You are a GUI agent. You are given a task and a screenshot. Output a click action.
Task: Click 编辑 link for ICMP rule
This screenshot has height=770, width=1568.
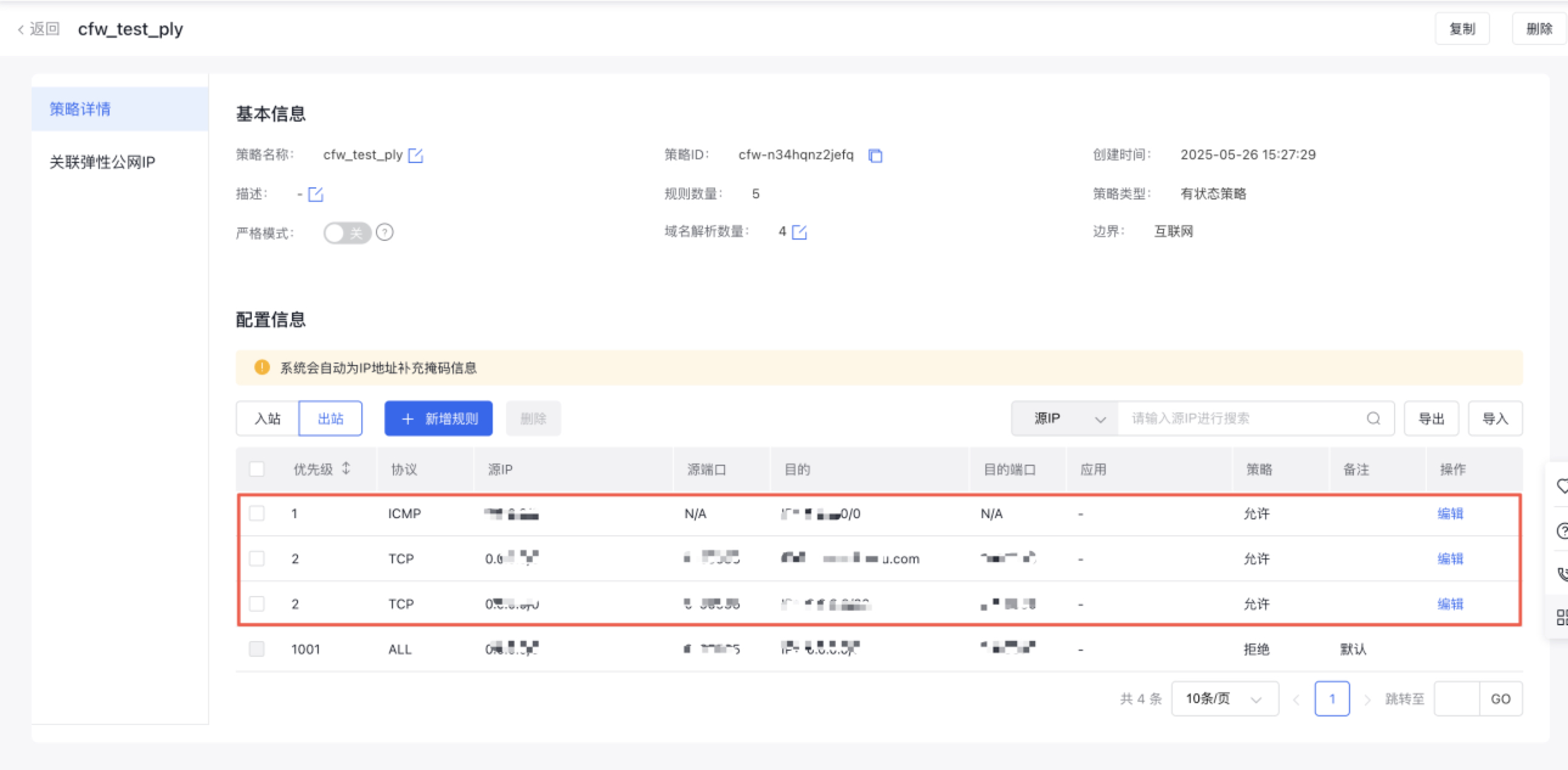point(1450,513)
